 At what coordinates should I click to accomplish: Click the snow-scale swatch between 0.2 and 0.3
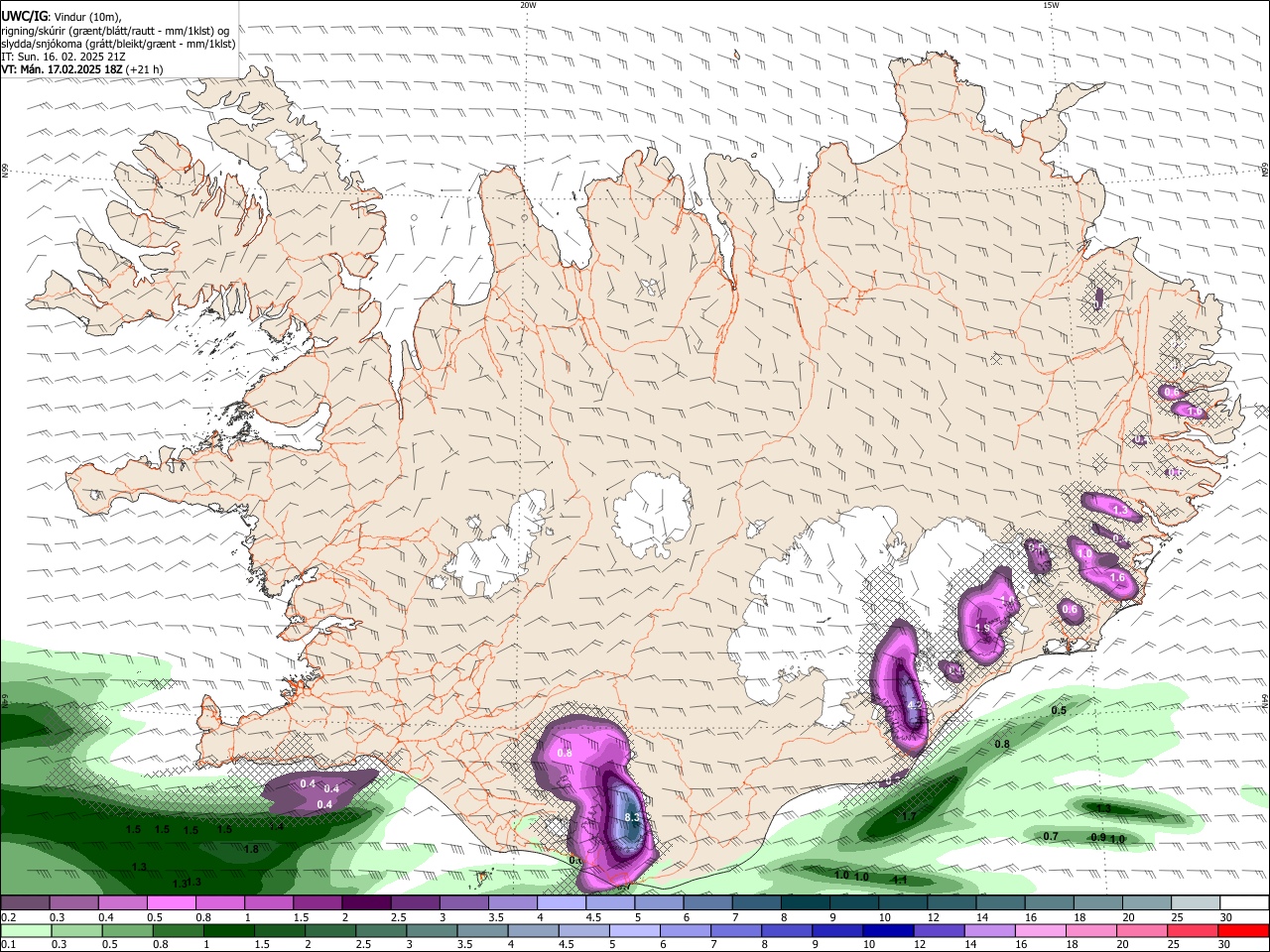pyautogui.click(x=25, y=903)
